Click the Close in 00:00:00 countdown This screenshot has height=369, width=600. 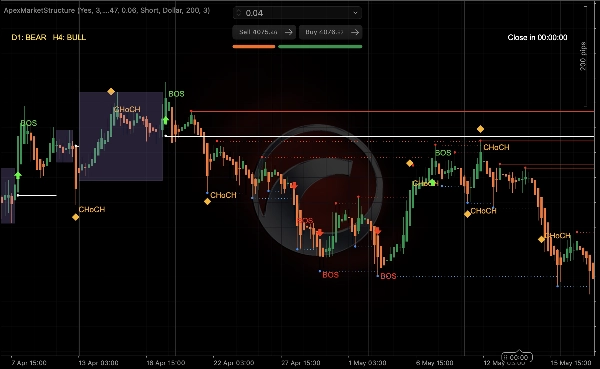[537, 38]
